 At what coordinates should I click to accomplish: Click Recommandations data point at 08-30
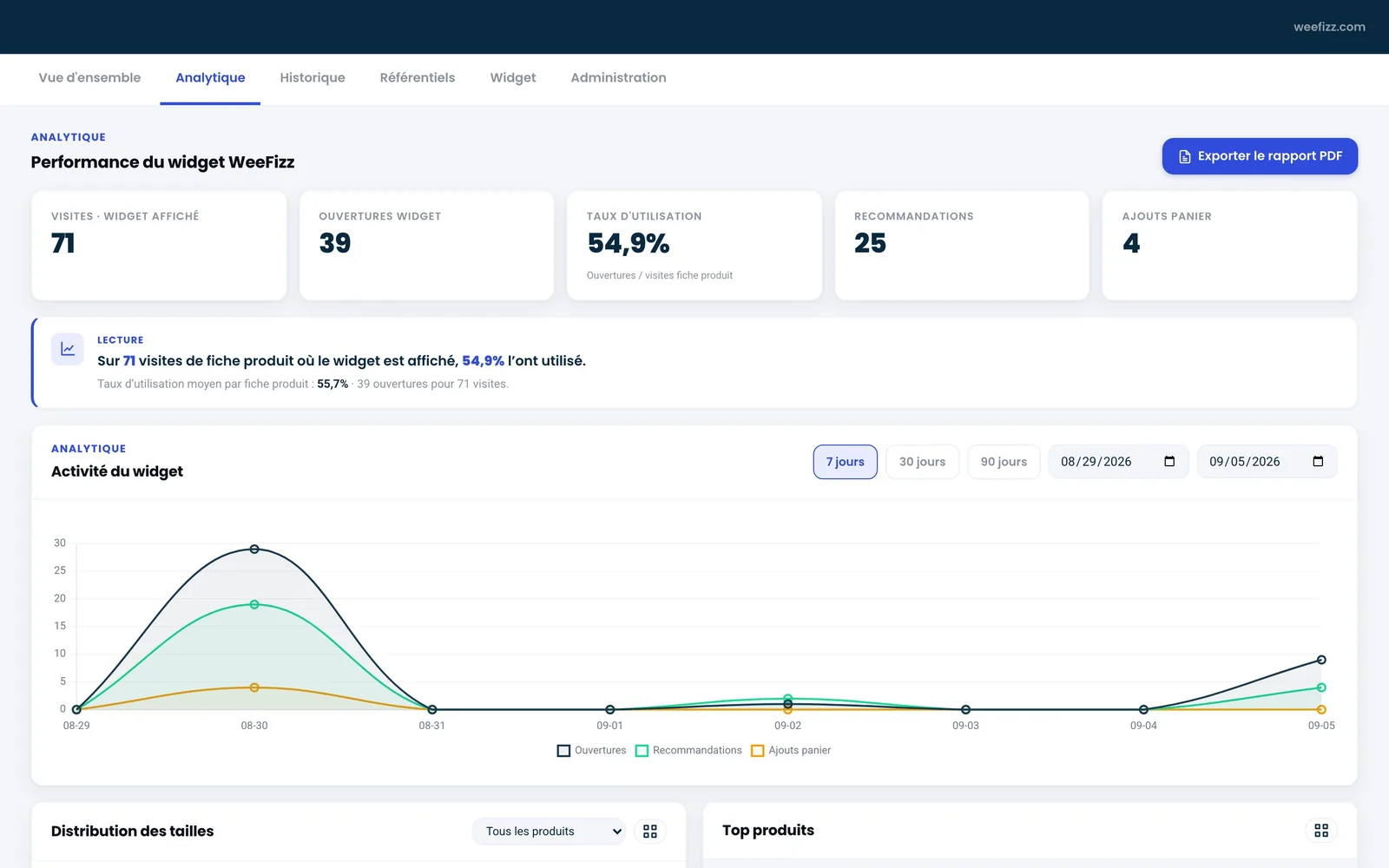(254, 605)
